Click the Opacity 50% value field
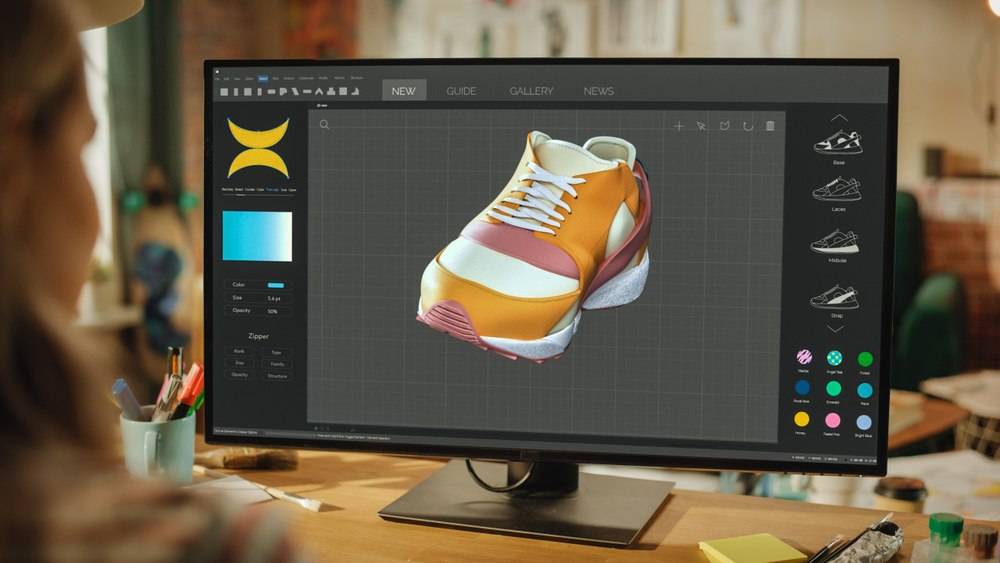The image size is (1000, 563). pyautogui.click(x=273, y=311)
